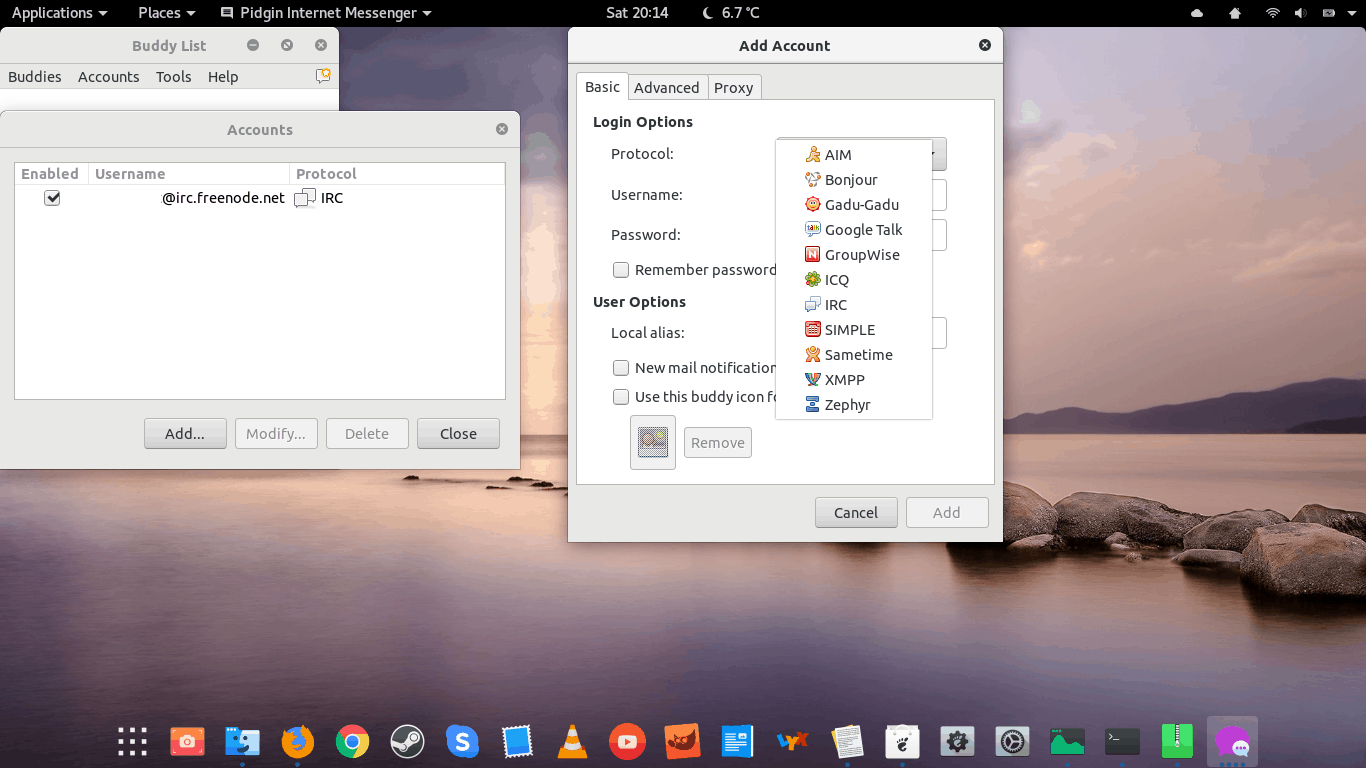Enable Remember password checkbox

pos(621,270)
